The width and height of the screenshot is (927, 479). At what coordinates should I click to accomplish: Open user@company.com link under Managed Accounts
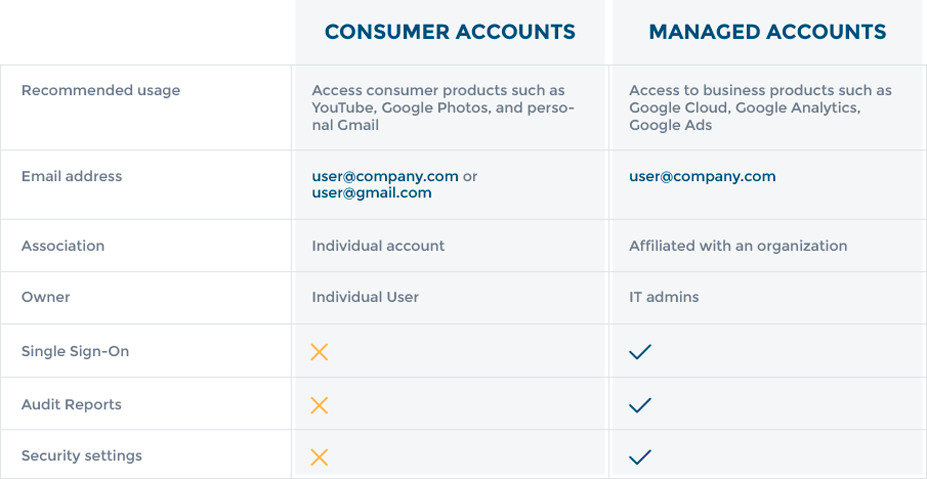pyautogui.click(x=702, y=176)
